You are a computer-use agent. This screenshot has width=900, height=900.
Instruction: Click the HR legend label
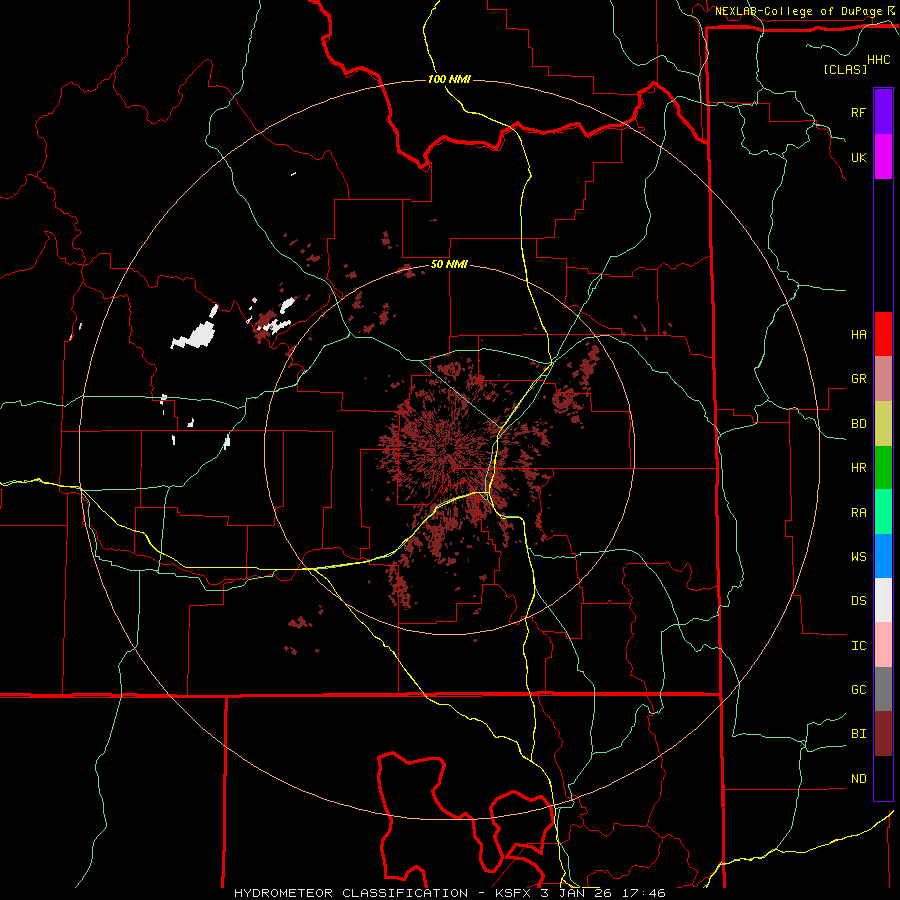pyautogui.click(x=858, y=468)
